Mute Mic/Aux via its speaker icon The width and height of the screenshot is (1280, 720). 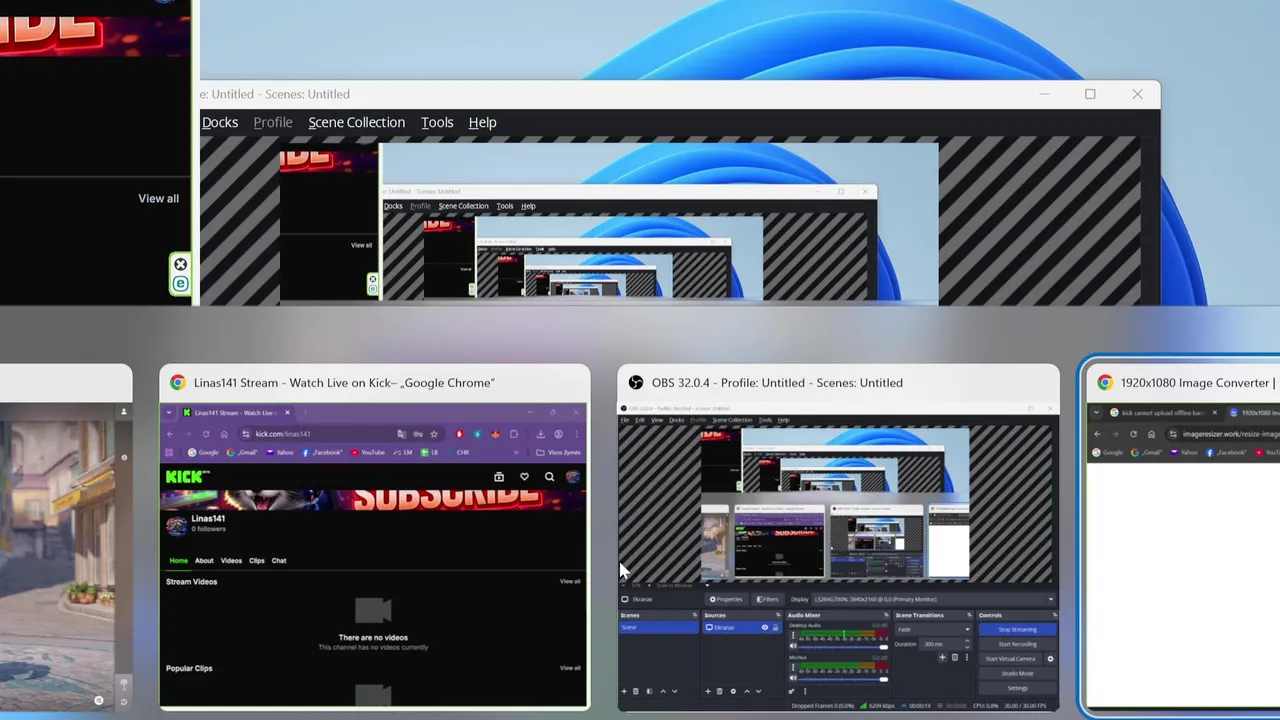793,678
